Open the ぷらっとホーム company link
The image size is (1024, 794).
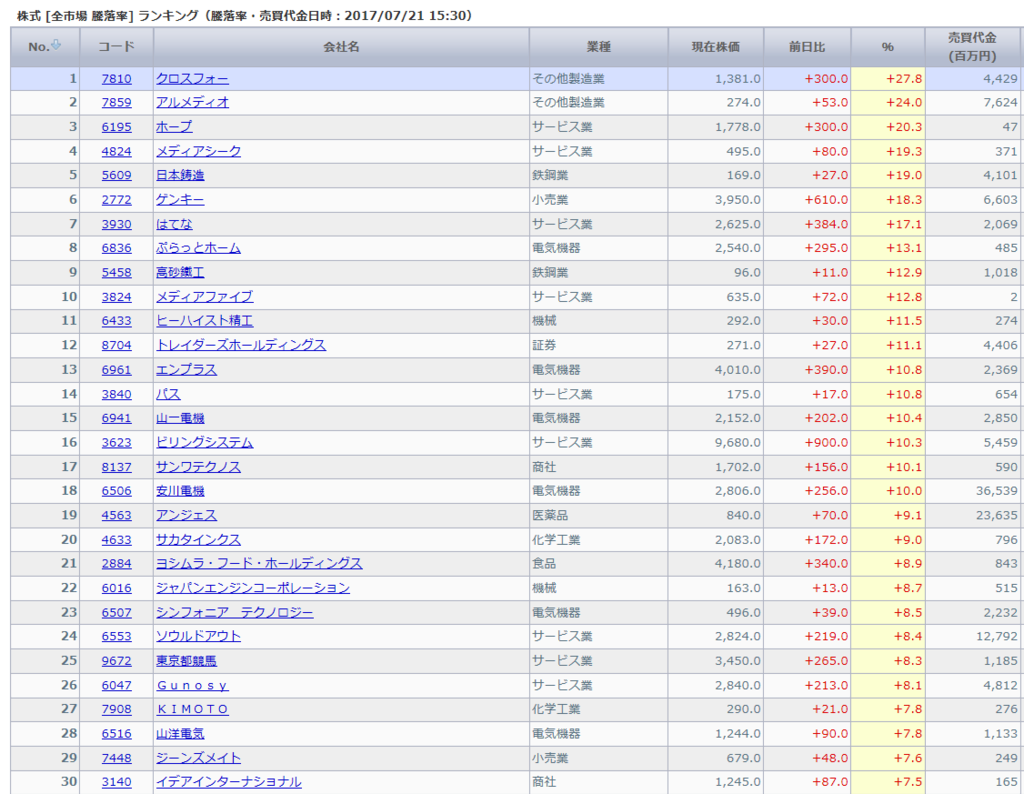point(198,248)
